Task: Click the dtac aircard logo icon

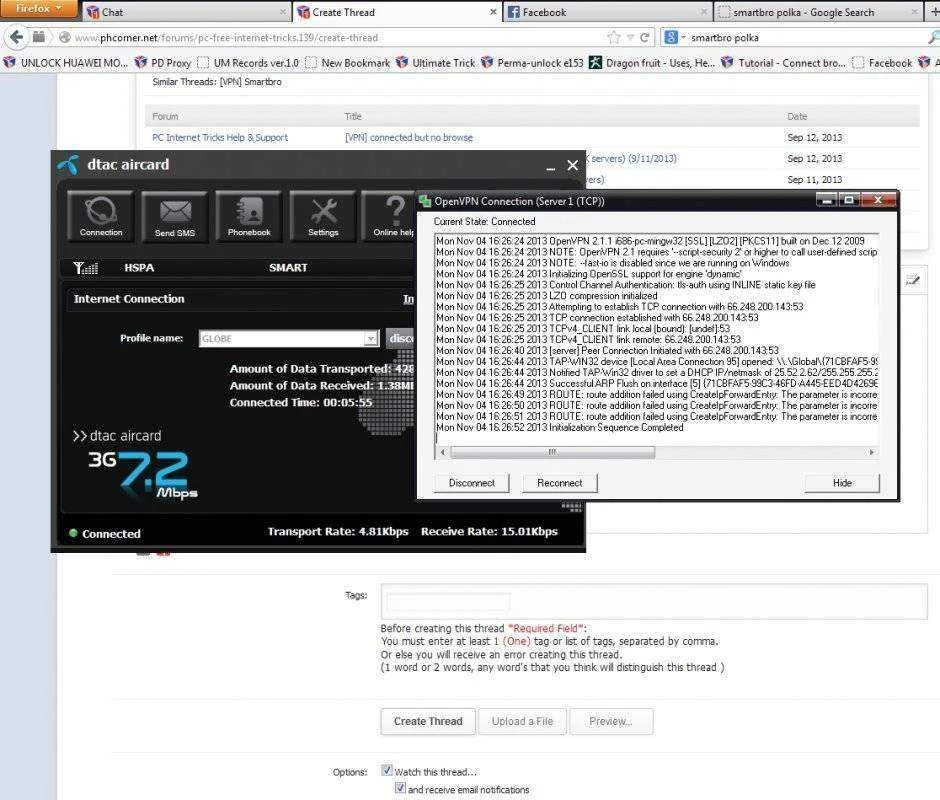Action: click(69, 164)
